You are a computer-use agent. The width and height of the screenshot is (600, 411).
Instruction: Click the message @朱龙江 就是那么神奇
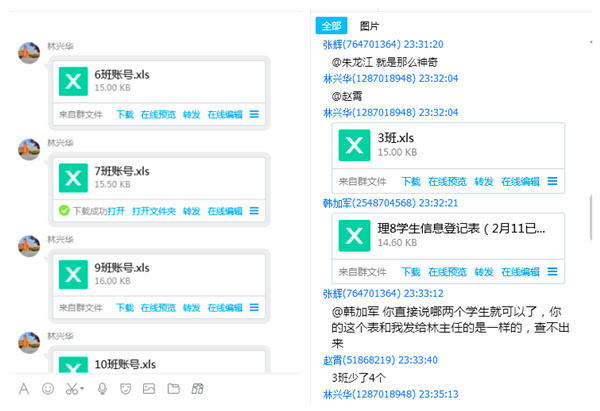[385, 62]
